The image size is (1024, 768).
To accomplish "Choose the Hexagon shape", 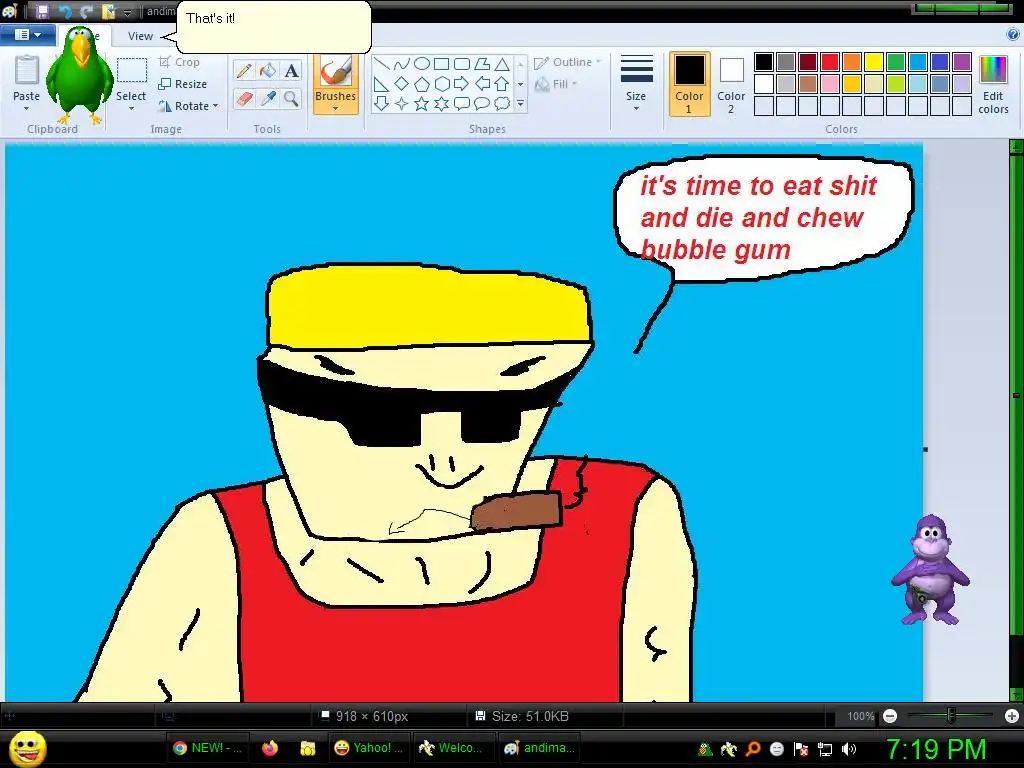I will 441,84.
